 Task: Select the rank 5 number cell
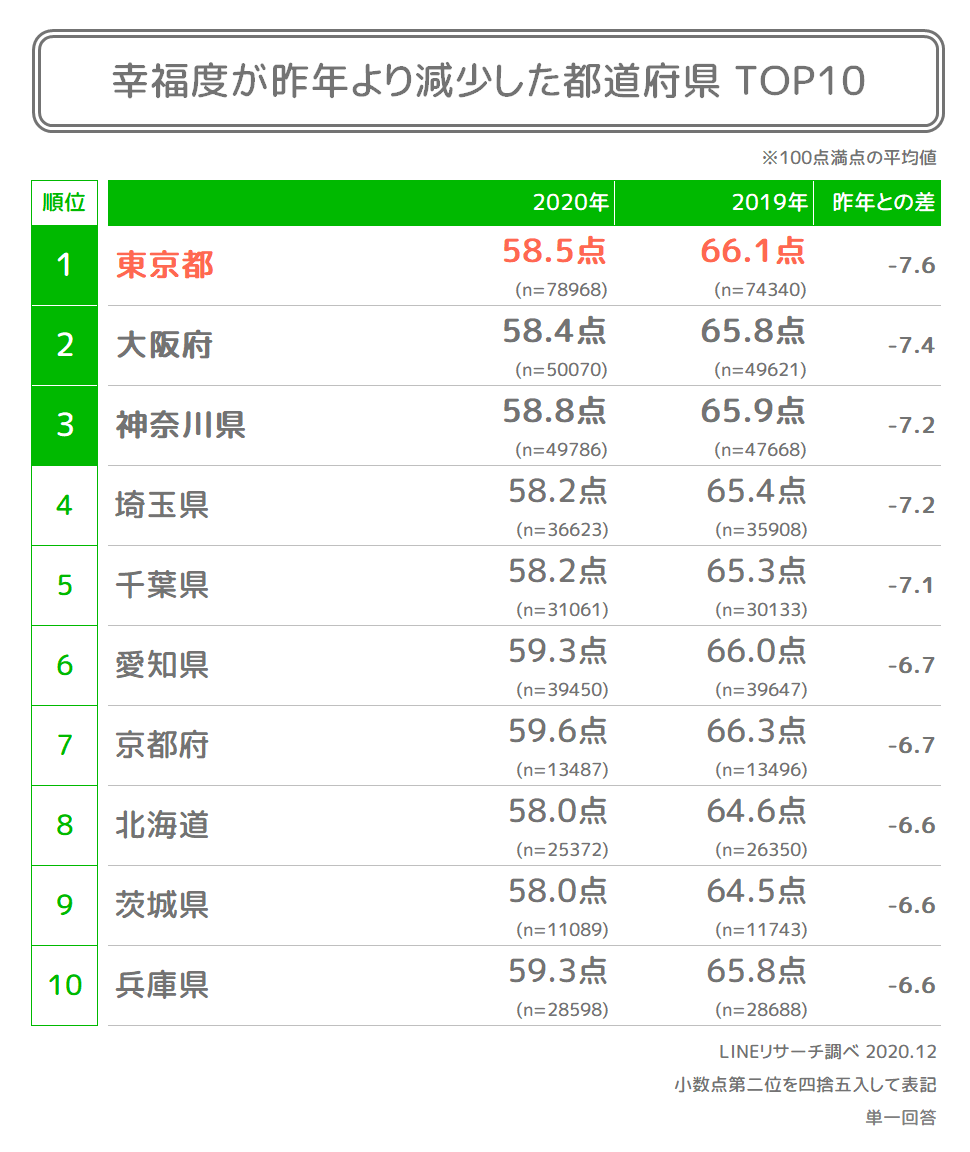pyautogui.click(x=65, y=586)
